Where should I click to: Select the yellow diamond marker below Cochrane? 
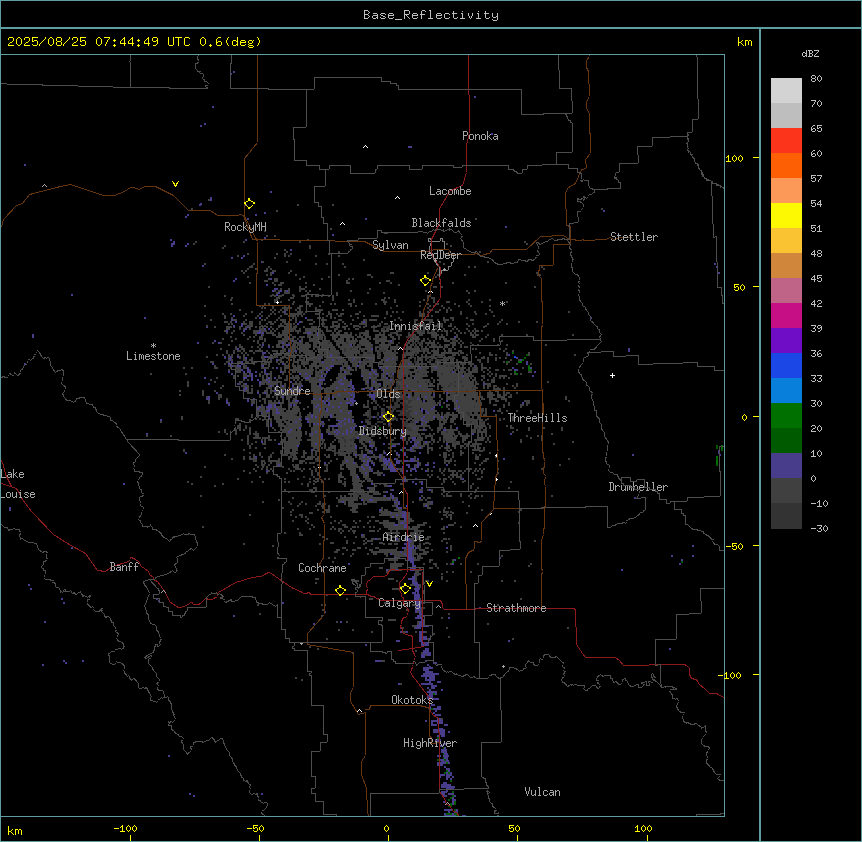[x=340, y=590]
